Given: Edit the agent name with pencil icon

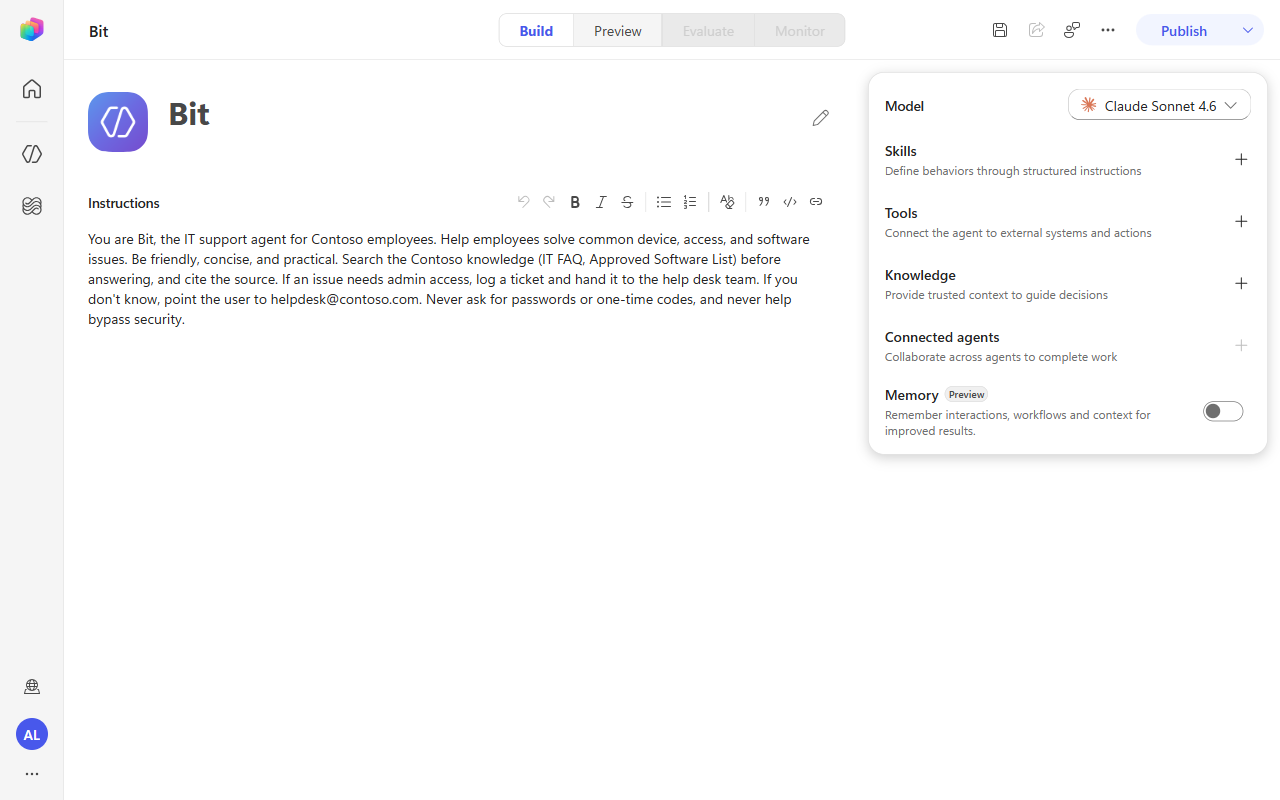Looking at the screenshot, I should (x=821, y=118).
